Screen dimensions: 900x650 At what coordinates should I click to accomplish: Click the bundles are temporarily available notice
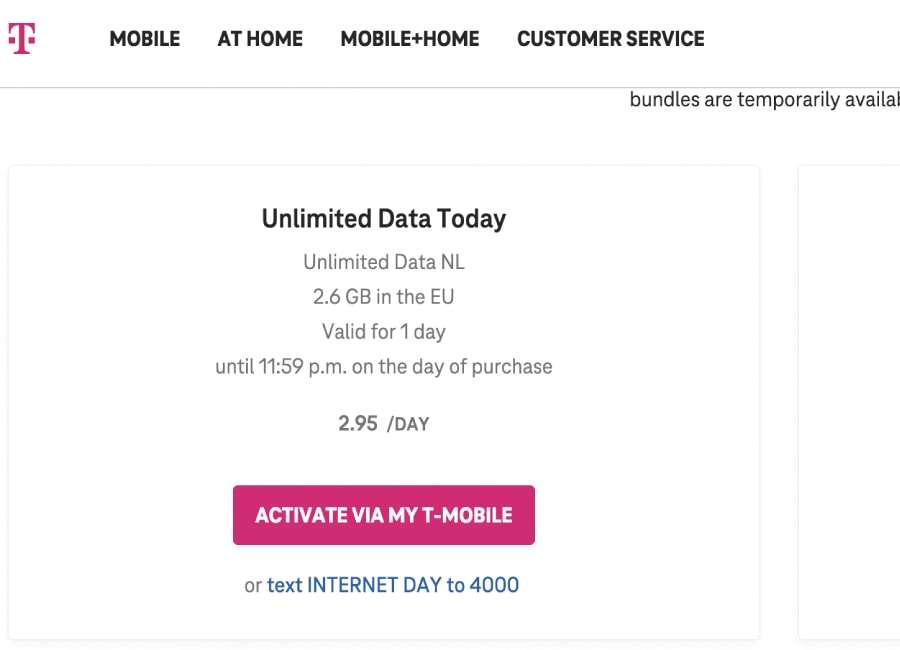765,99
